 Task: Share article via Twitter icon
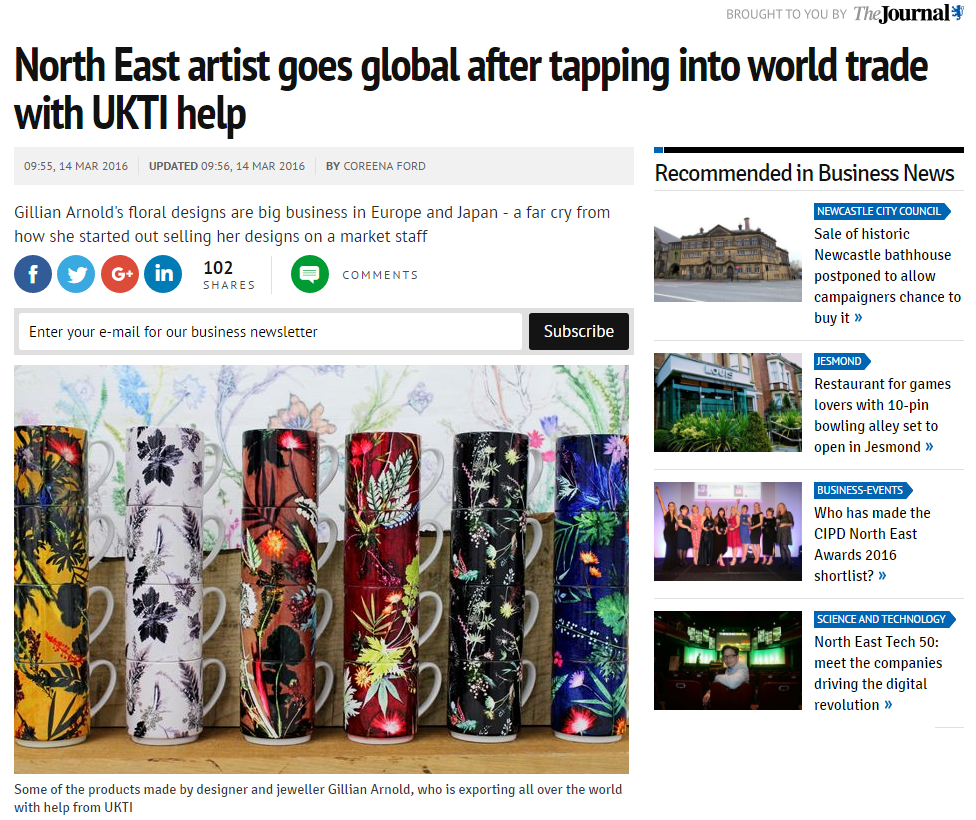pos(76,274)
